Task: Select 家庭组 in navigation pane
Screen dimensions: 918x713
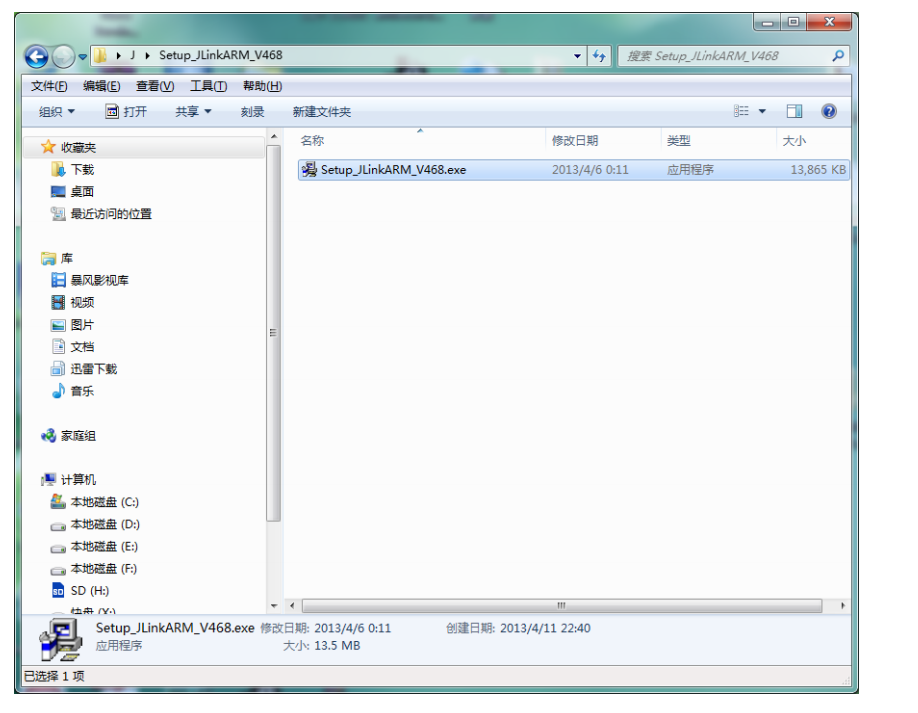Action: (78, 436)
